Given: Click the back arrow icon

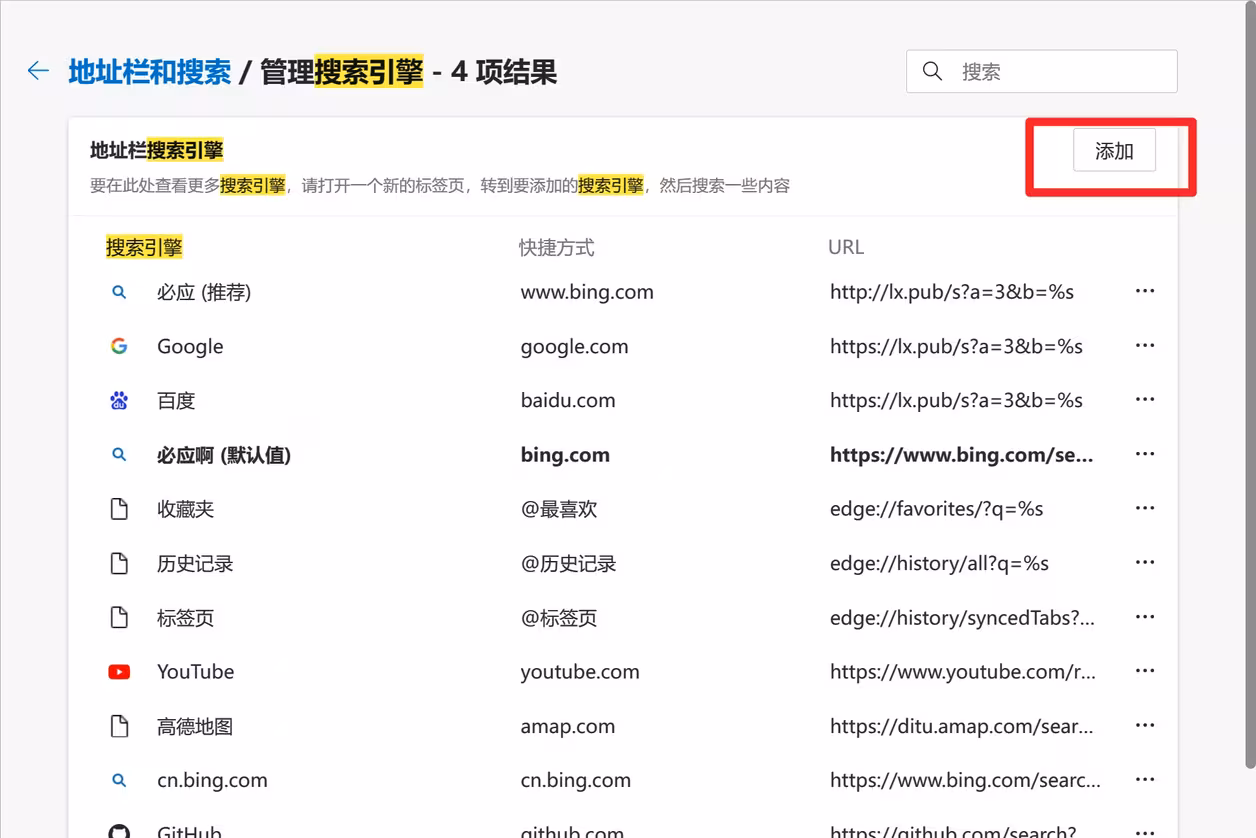Looking at the screenshot, I should pos(38,71).
